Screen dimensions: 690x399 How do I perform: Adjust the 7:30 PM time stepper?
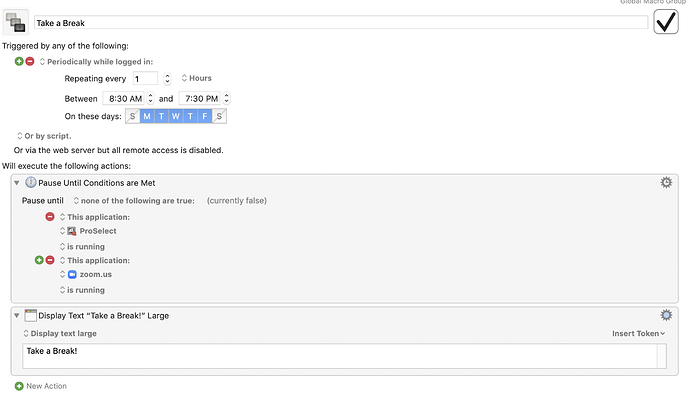(226, 99)
